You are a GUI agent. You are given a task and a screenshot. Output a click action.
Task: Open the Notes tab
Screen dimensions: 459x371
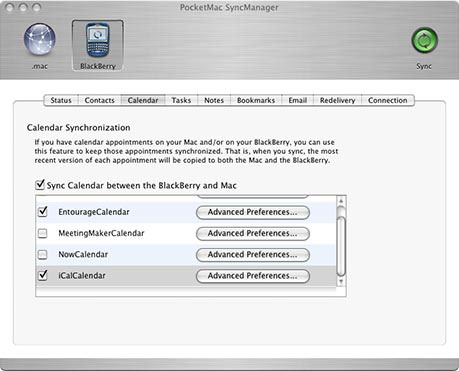[x=214, y=100]
